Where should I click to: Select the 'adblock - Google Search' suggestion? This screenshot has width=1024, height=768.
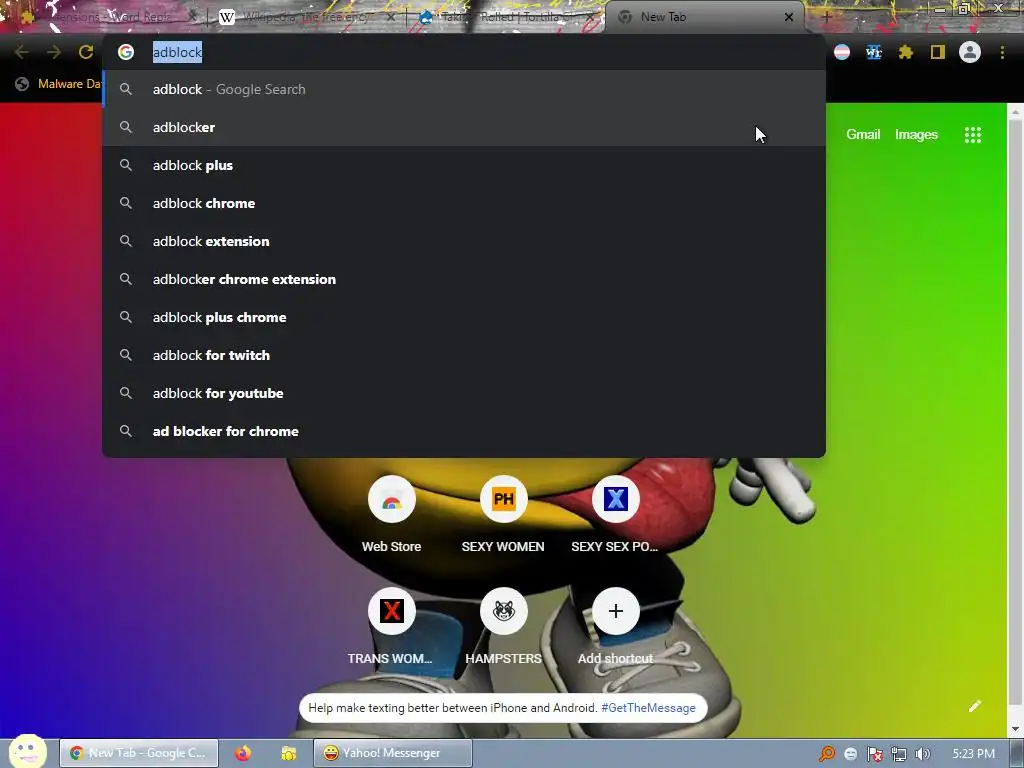coord(464,89)
